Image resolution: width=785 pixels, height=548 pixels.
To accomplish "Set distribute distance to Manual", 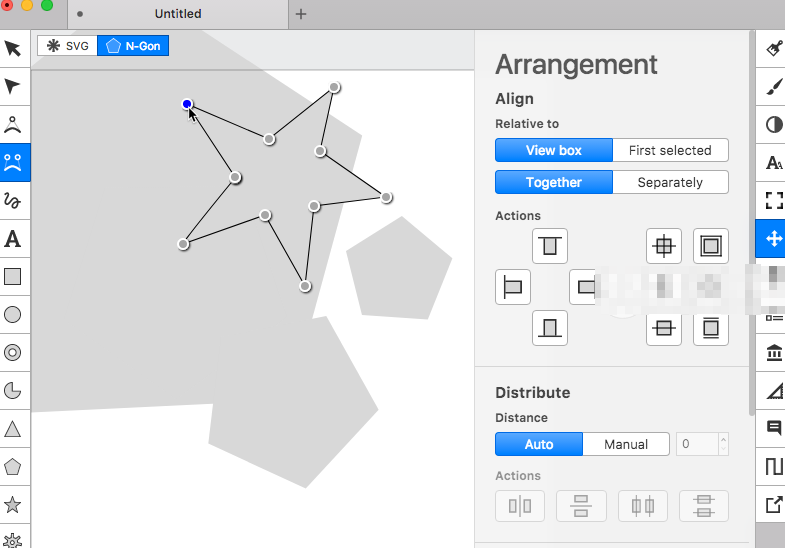I will 626,444.
